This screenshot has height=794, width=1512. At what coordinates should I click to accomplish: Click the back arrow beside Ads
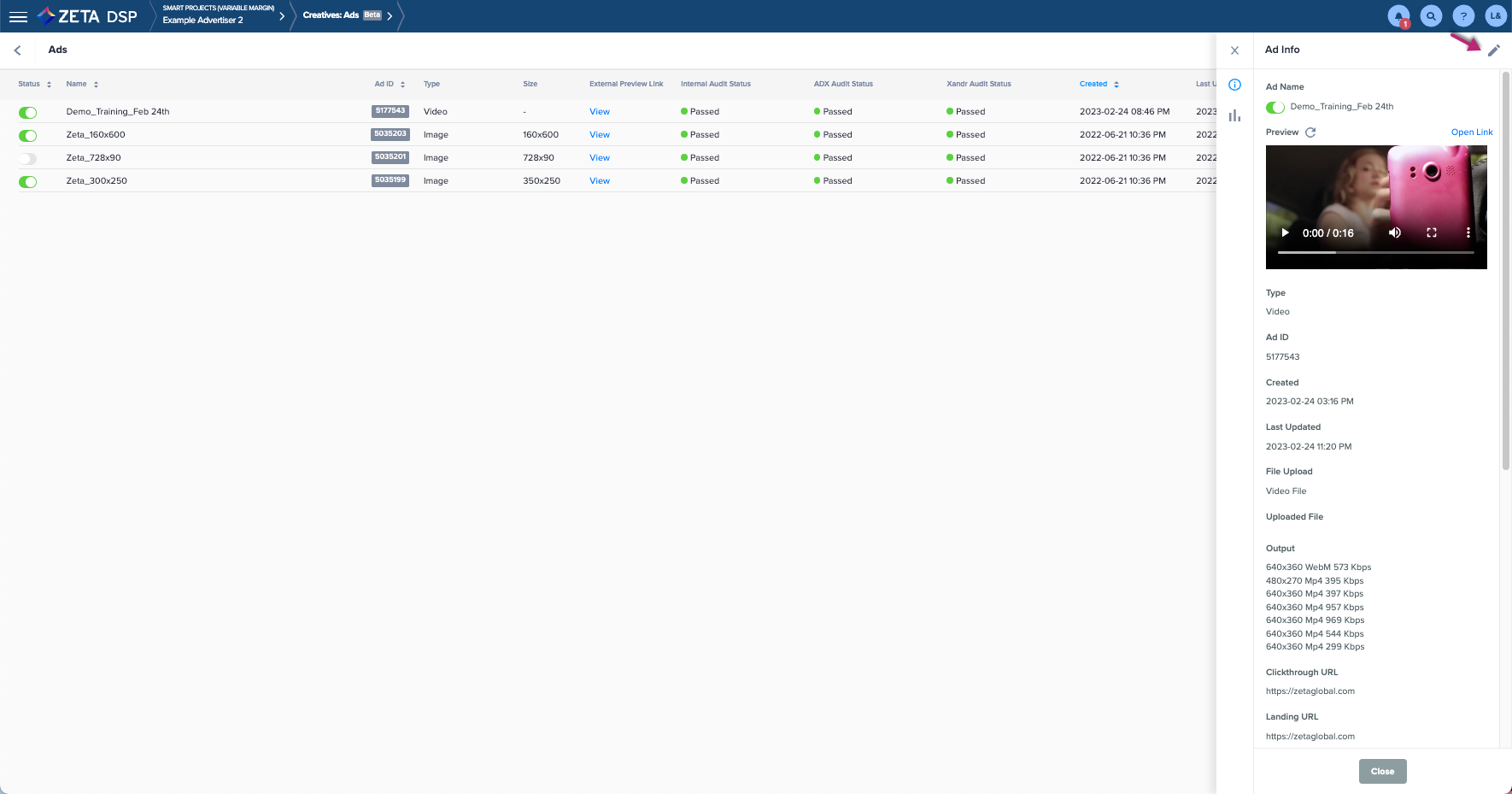pyautogui.click(x=18, y=50)
